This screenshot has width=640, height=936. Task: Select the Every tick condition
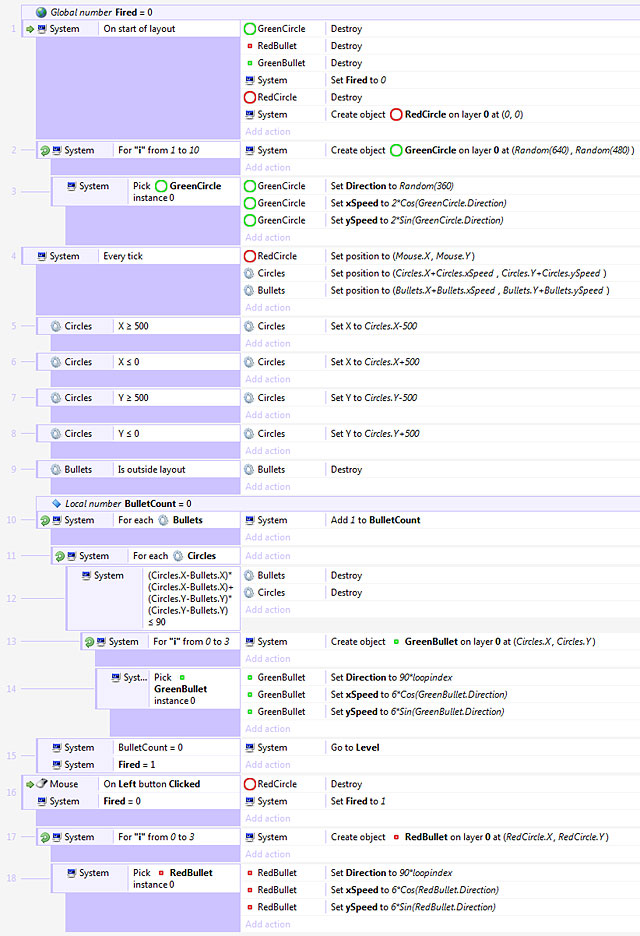[x=123, y=256]
